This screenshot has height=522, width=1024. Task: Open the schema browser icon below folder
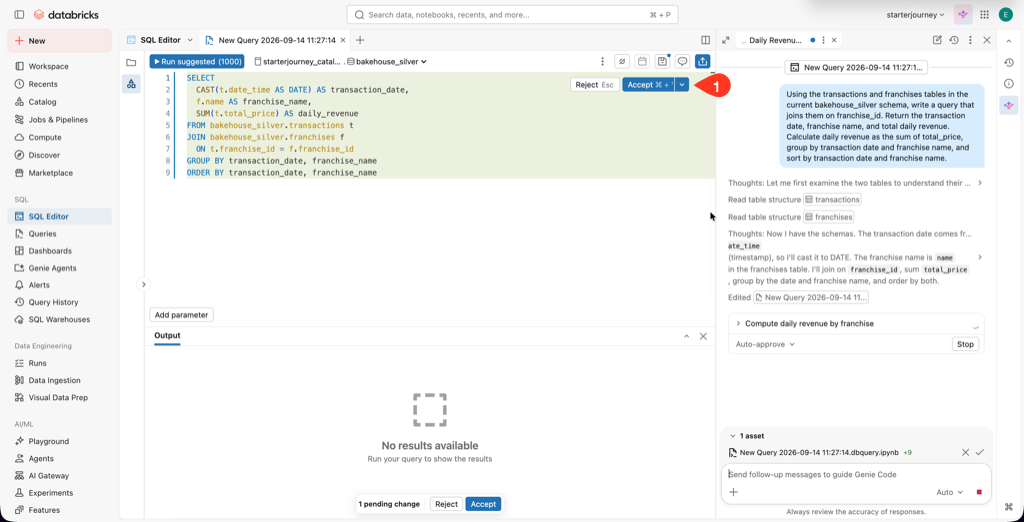coord(131,84)
